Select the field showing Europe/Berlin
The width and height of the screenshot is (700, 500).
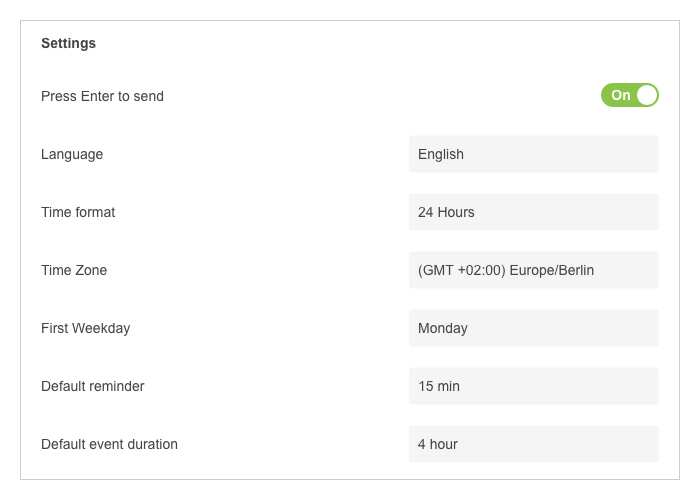click(533, 270)
